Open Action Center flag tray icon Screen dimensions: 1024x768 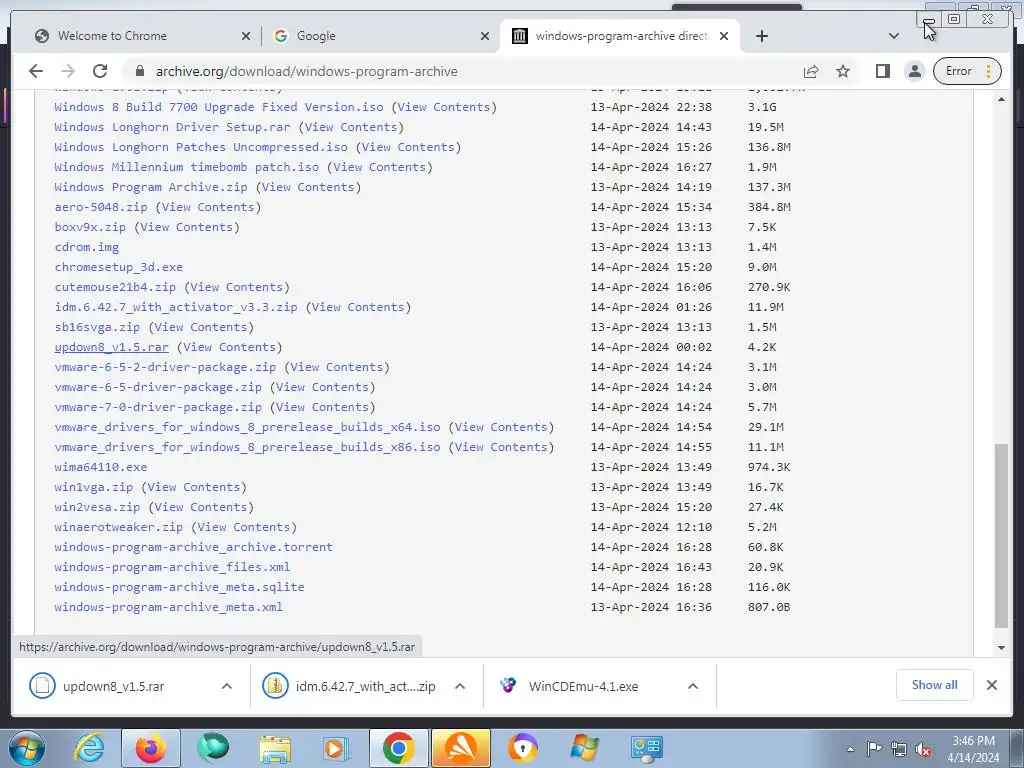pos(874,749)
